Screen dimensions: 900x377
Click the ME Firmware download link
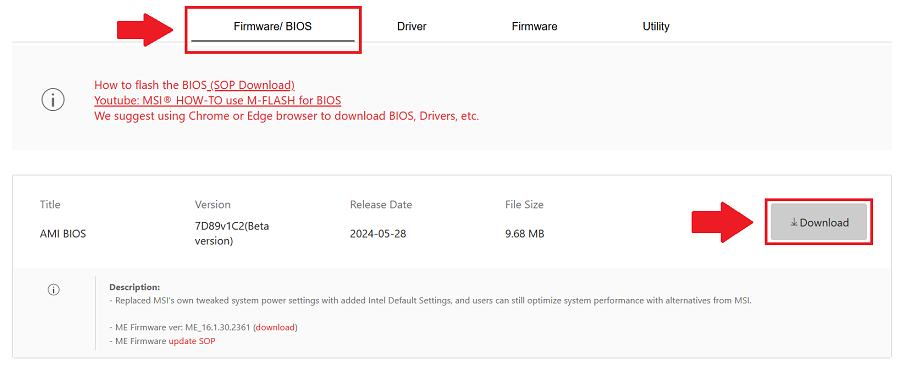click(276, 328)
